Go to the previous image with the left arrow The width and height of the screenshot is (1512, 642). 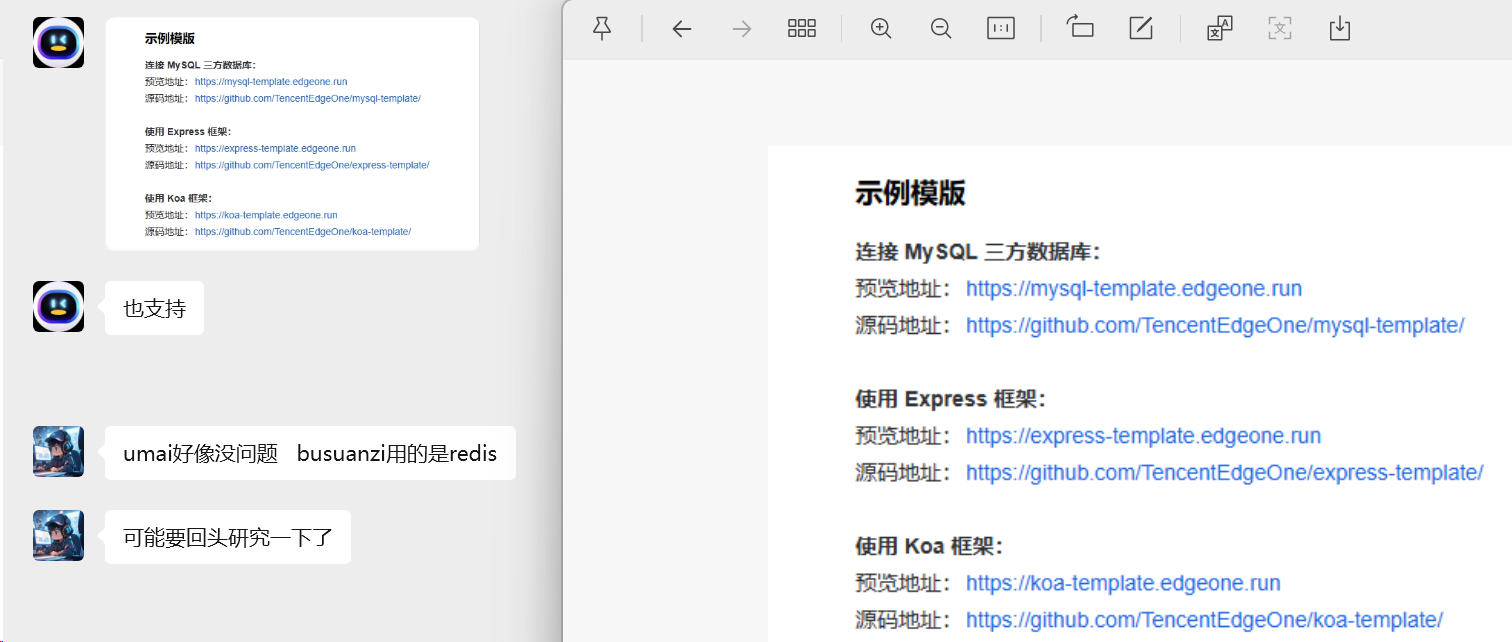click(682, 29)
